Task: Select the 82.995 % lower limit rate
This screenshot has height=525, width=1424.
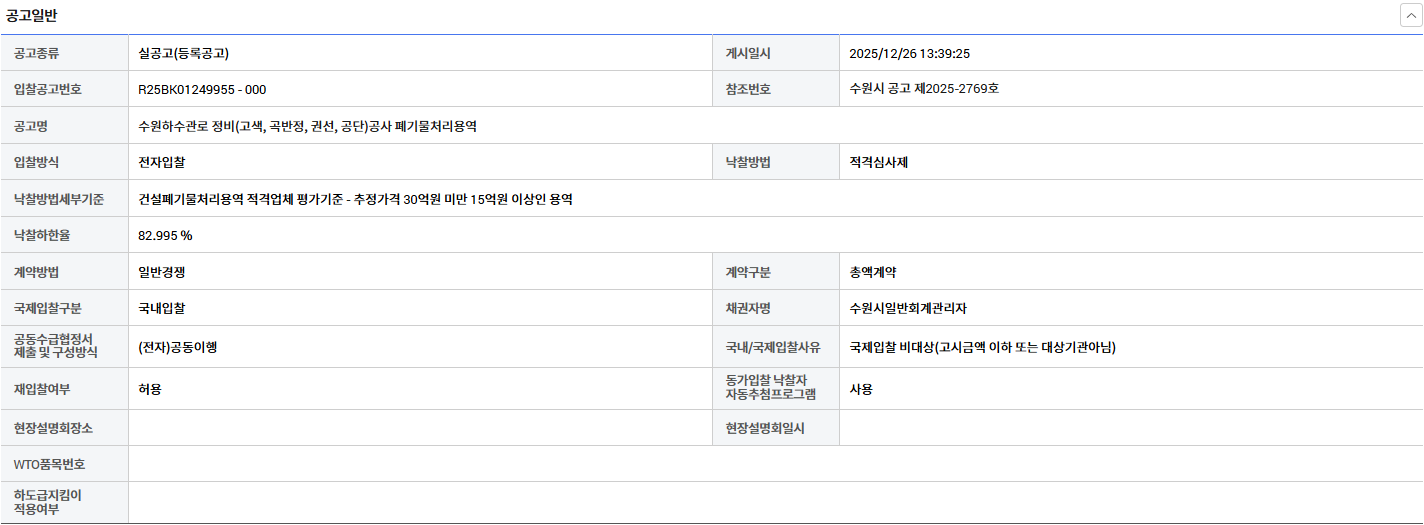Action: pyautogui.click(x=165, y=236)
